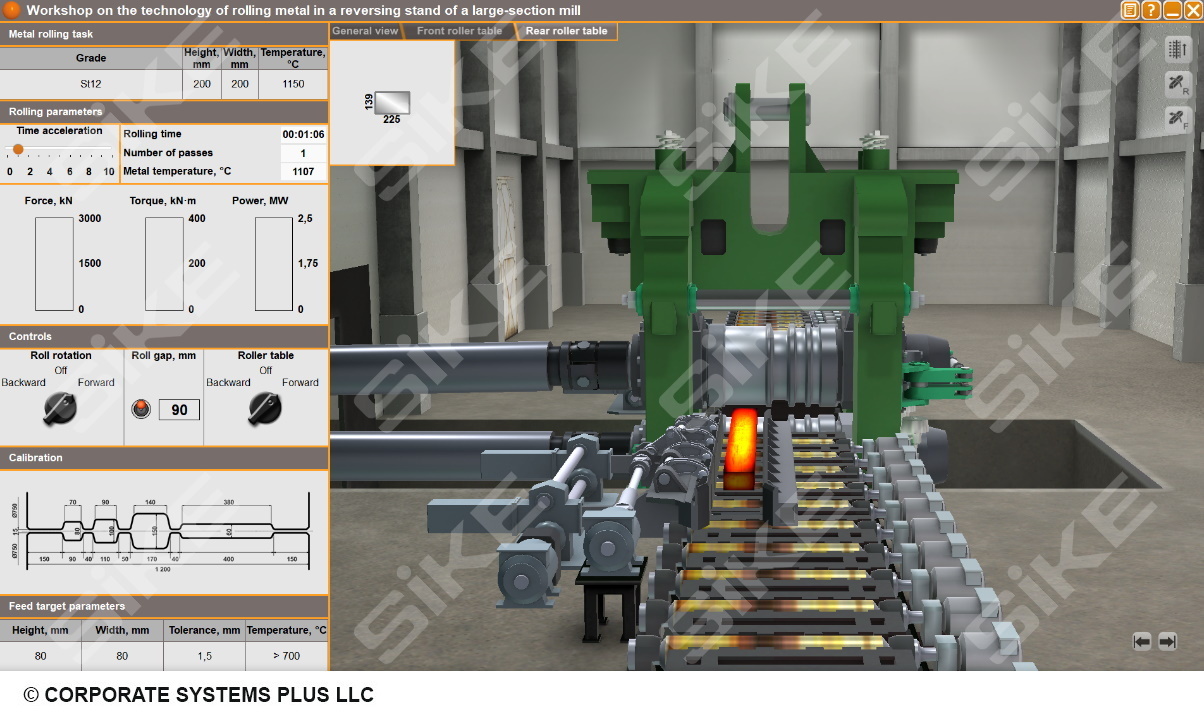Open the help question mark icon
Image resolution: width=1204 pixels, height=714 pixels.
point(1151,11)
